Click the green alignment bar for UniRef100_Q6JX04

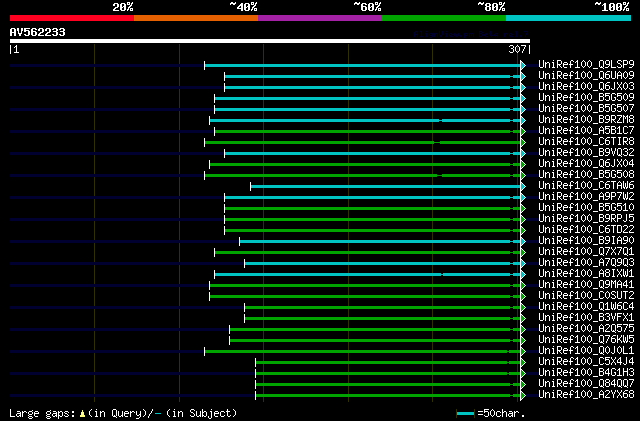[365, 165]
